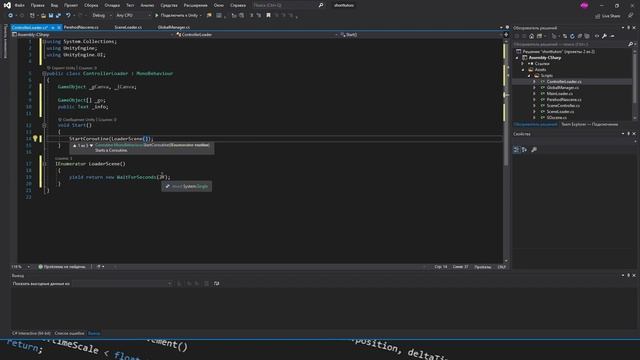Toggle auto-hide pin on Output panel

[x=628, y=275]
